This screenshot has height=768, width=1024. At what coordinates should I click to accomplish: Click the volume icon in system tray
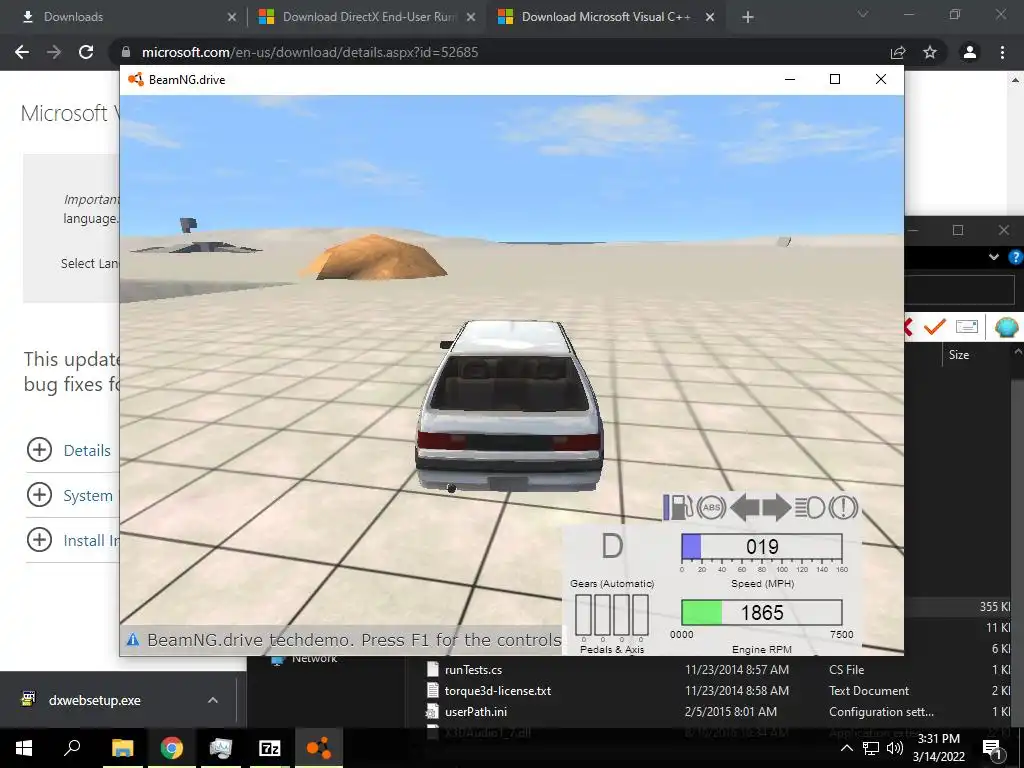click(895, 748)
